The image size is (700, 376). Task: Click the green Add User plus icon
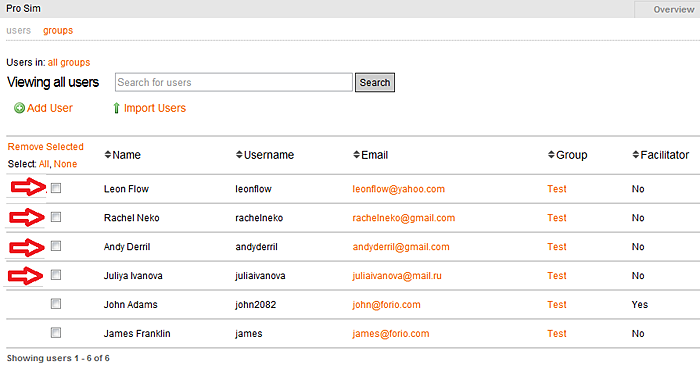tap(19, 108)
